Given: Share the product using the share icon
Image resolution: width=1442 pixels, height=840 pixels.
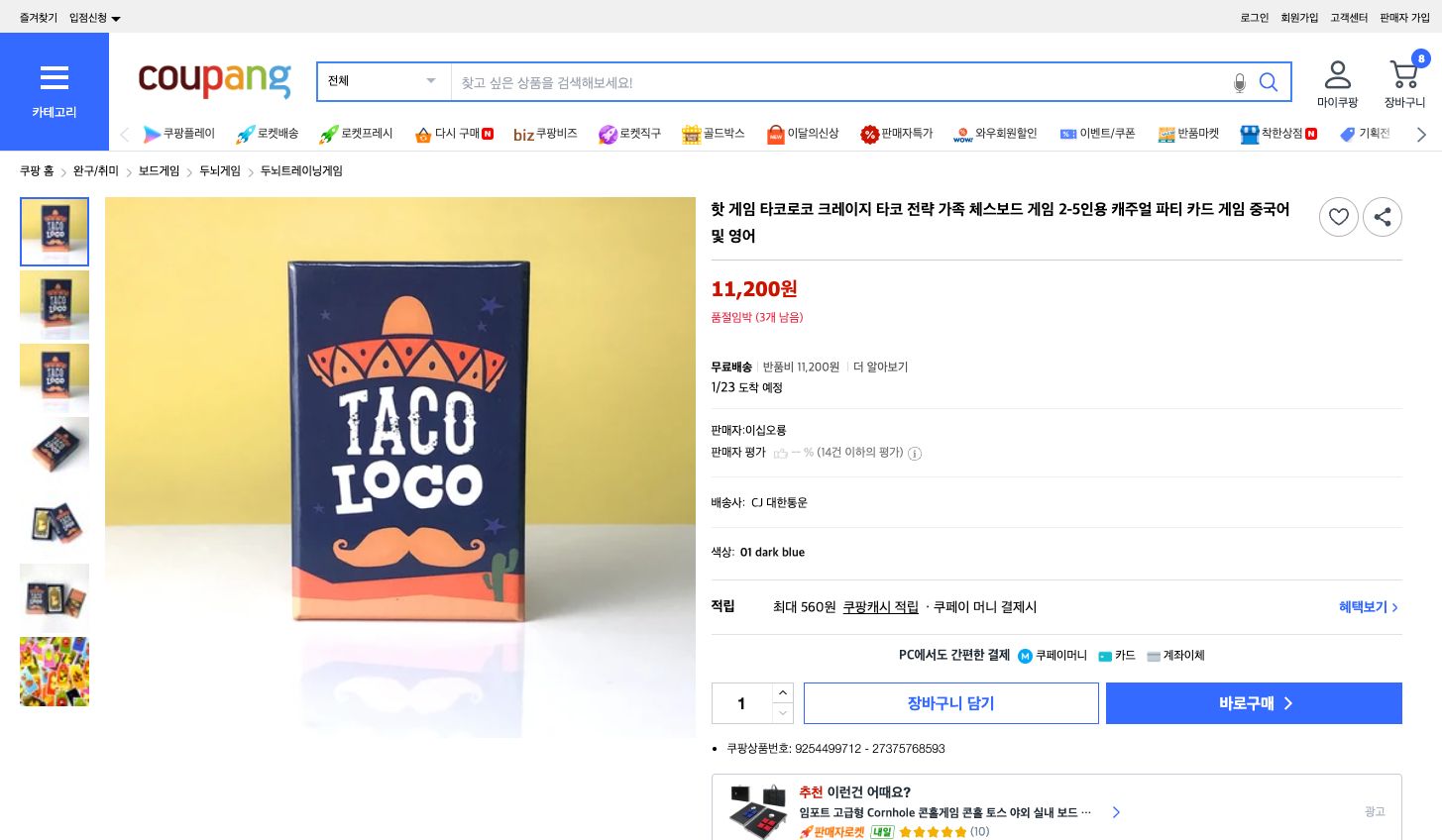Looking at the screenshot, I should pos(1383,217).
